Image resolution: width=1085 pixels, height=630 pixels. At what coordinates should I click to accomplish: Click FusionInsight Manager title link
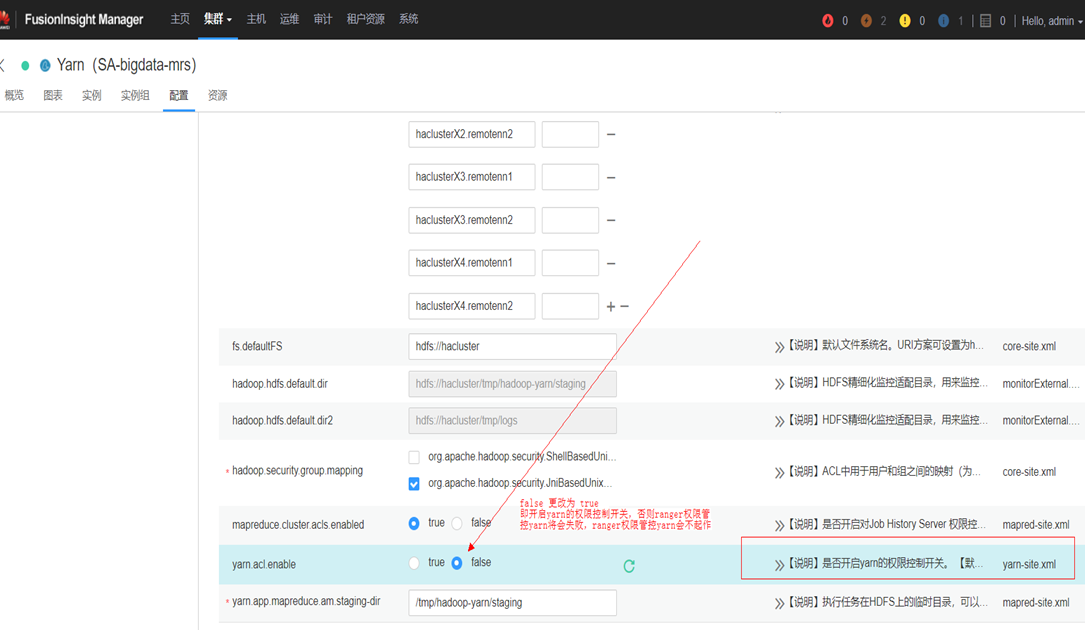84,19
